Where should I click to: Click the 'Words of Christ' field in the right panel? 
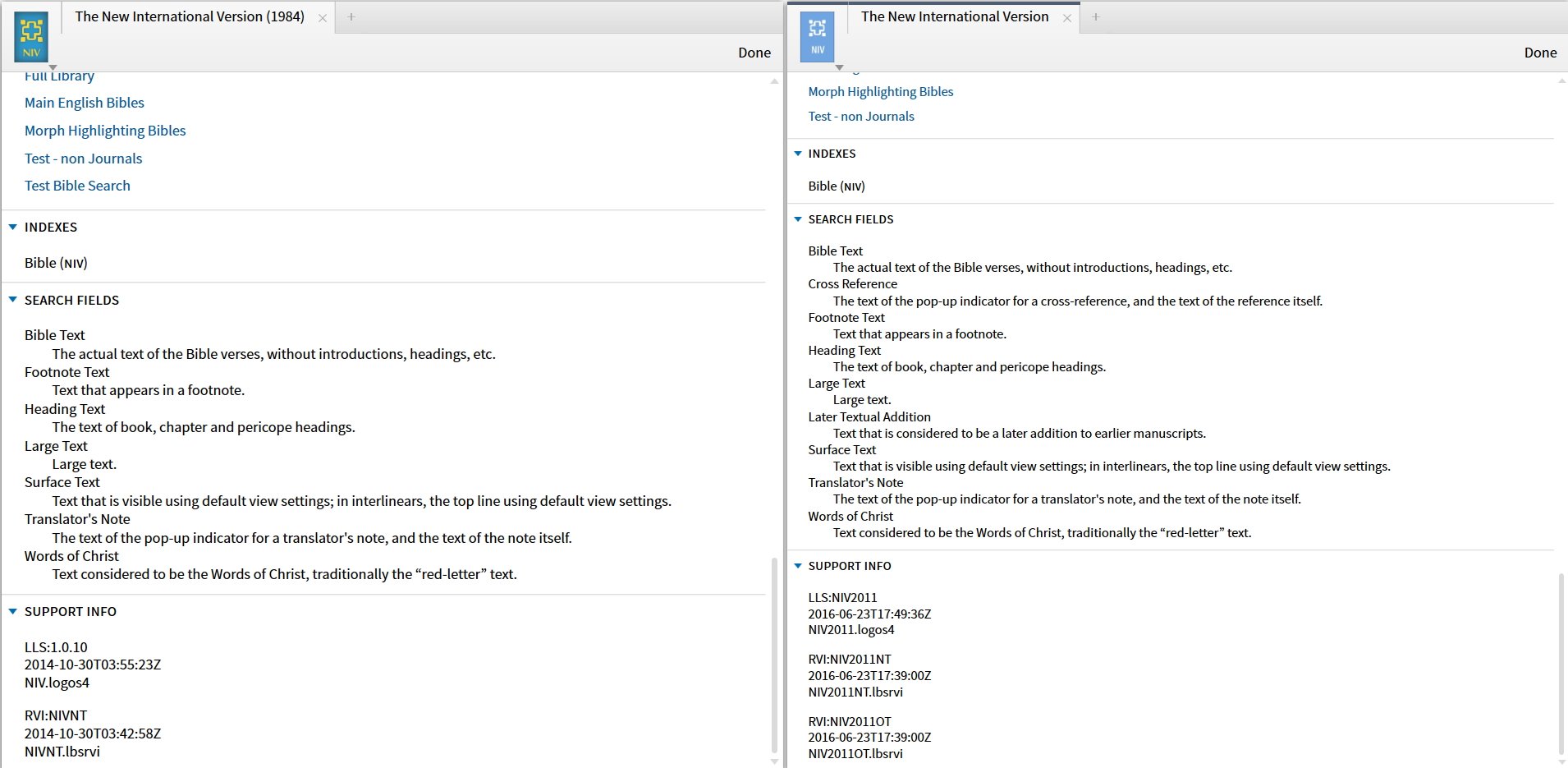[x=850, y=517]
